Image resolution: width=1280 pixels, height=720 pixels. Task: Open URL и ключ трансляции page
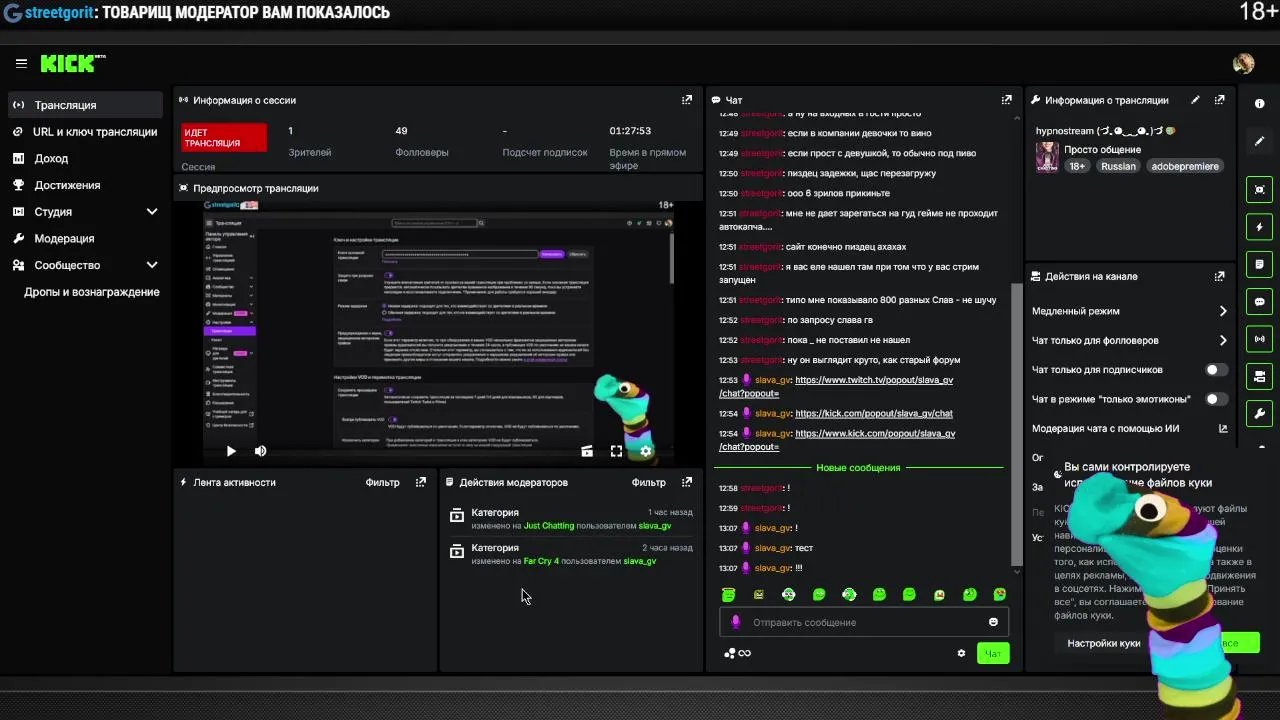coord(85,132)
